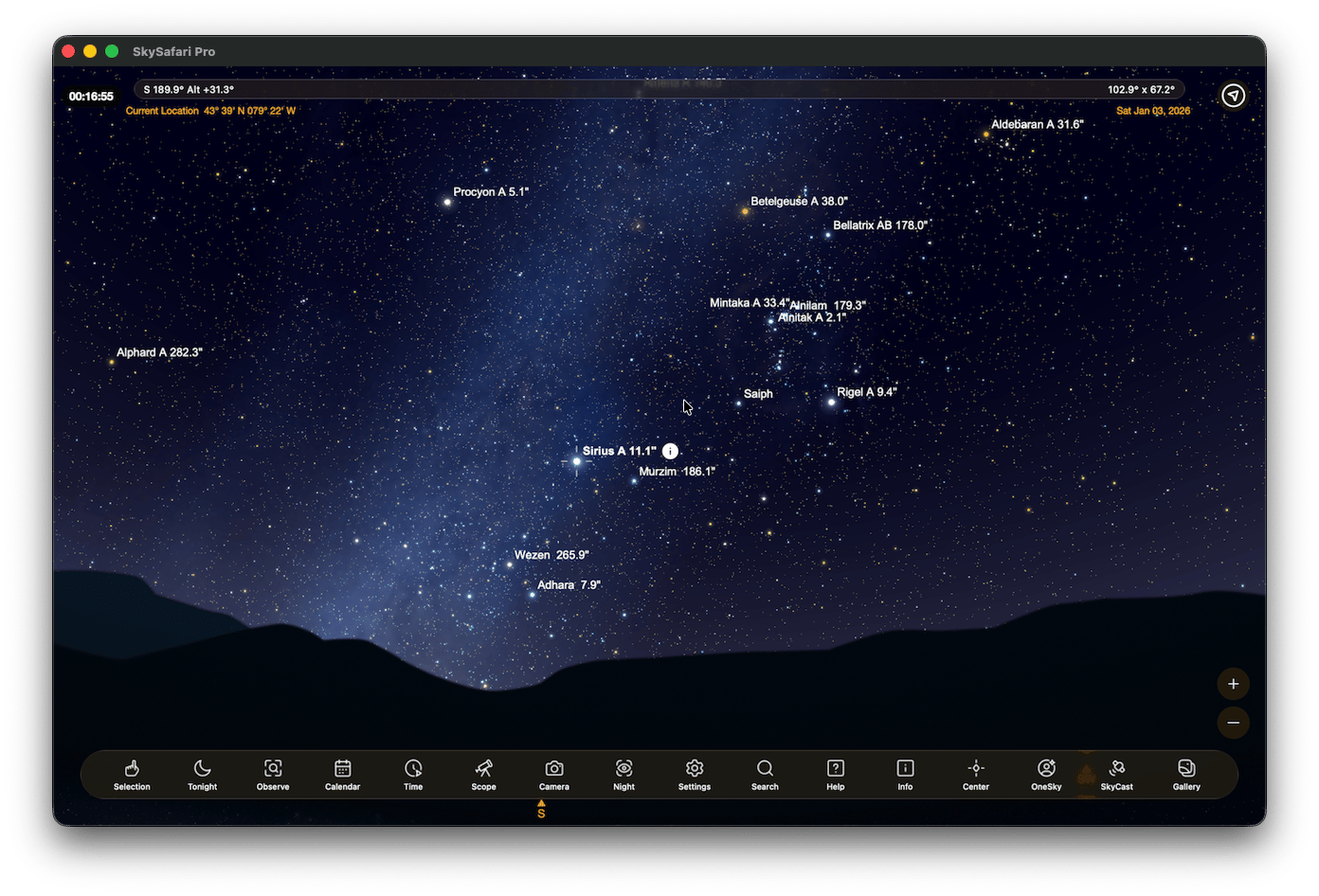Screen dimensions: 1319x896
Task: Center the selected object
Action: tap(976, 774)
